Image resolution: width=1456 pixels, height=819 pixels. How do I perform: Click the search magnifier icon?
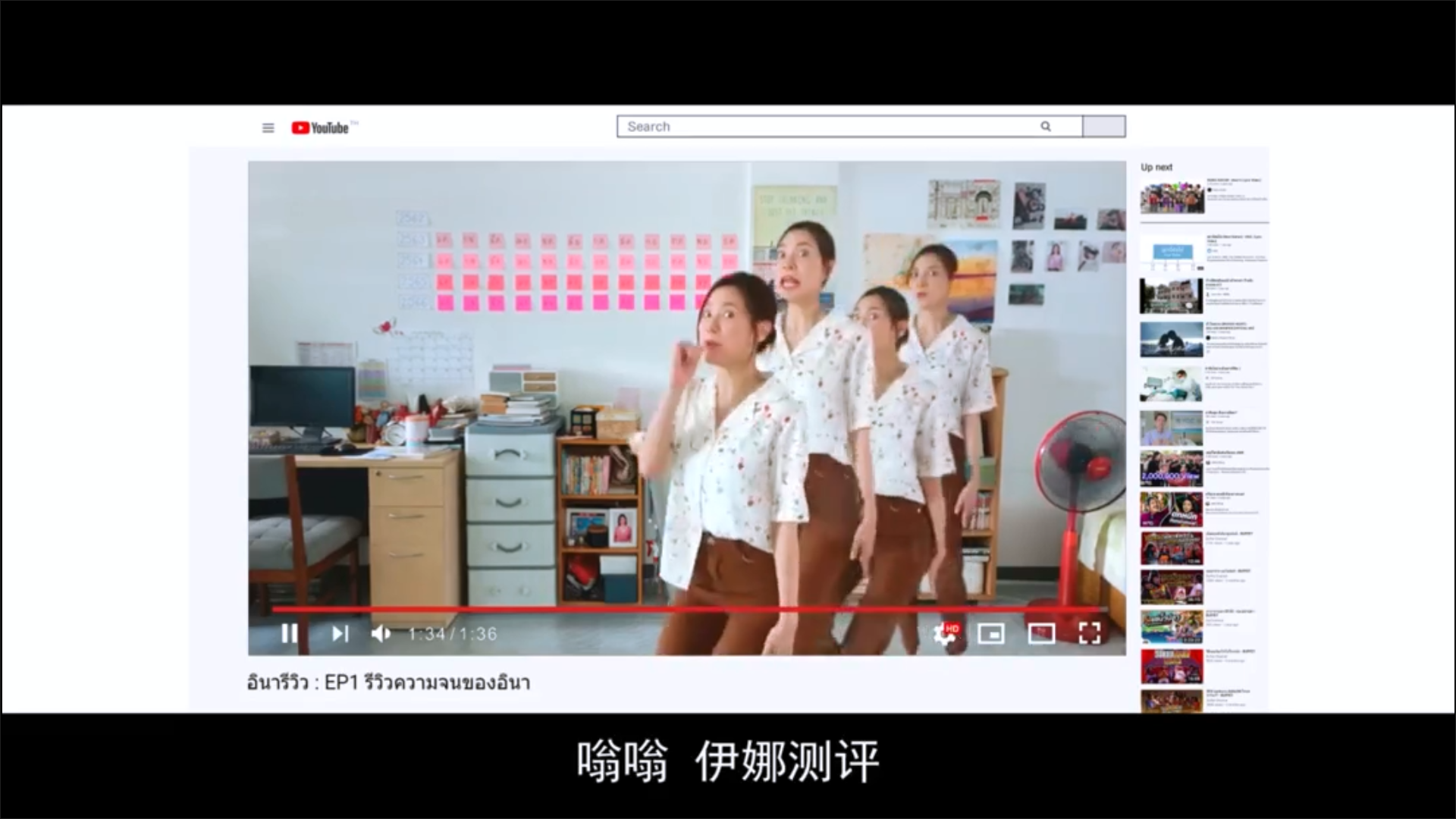coord(1046,126)
